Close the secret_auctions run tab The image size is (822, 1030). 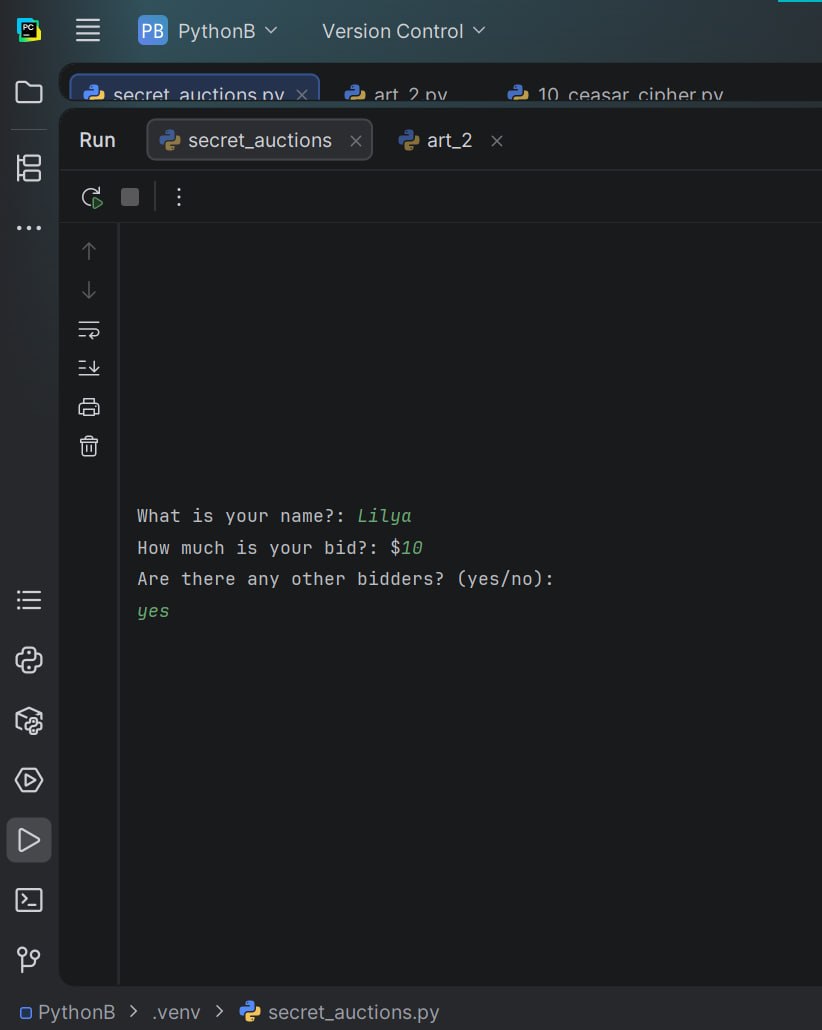click(356, 141)
